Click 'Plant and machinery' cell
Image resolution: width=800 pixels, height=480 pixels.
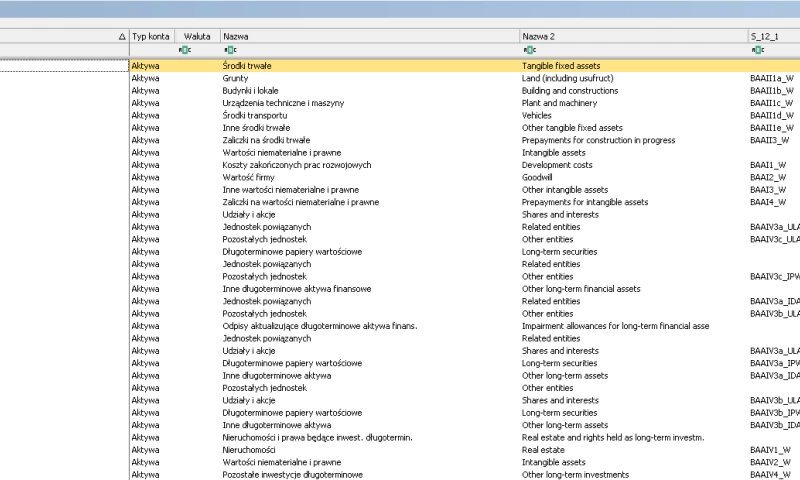(559, 103)
